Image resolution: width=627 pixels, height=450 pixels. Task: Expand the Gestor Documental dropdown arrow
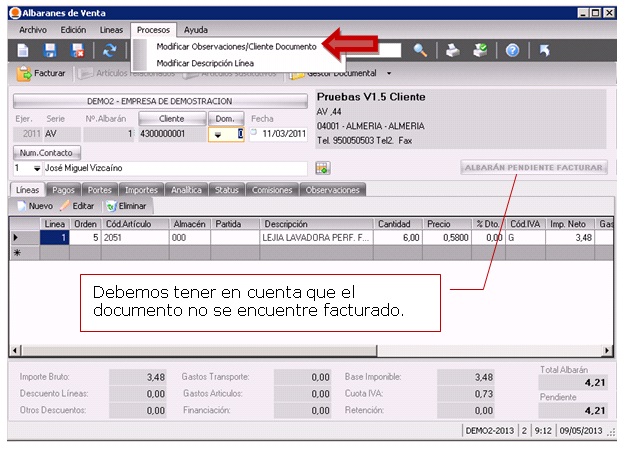388,73
